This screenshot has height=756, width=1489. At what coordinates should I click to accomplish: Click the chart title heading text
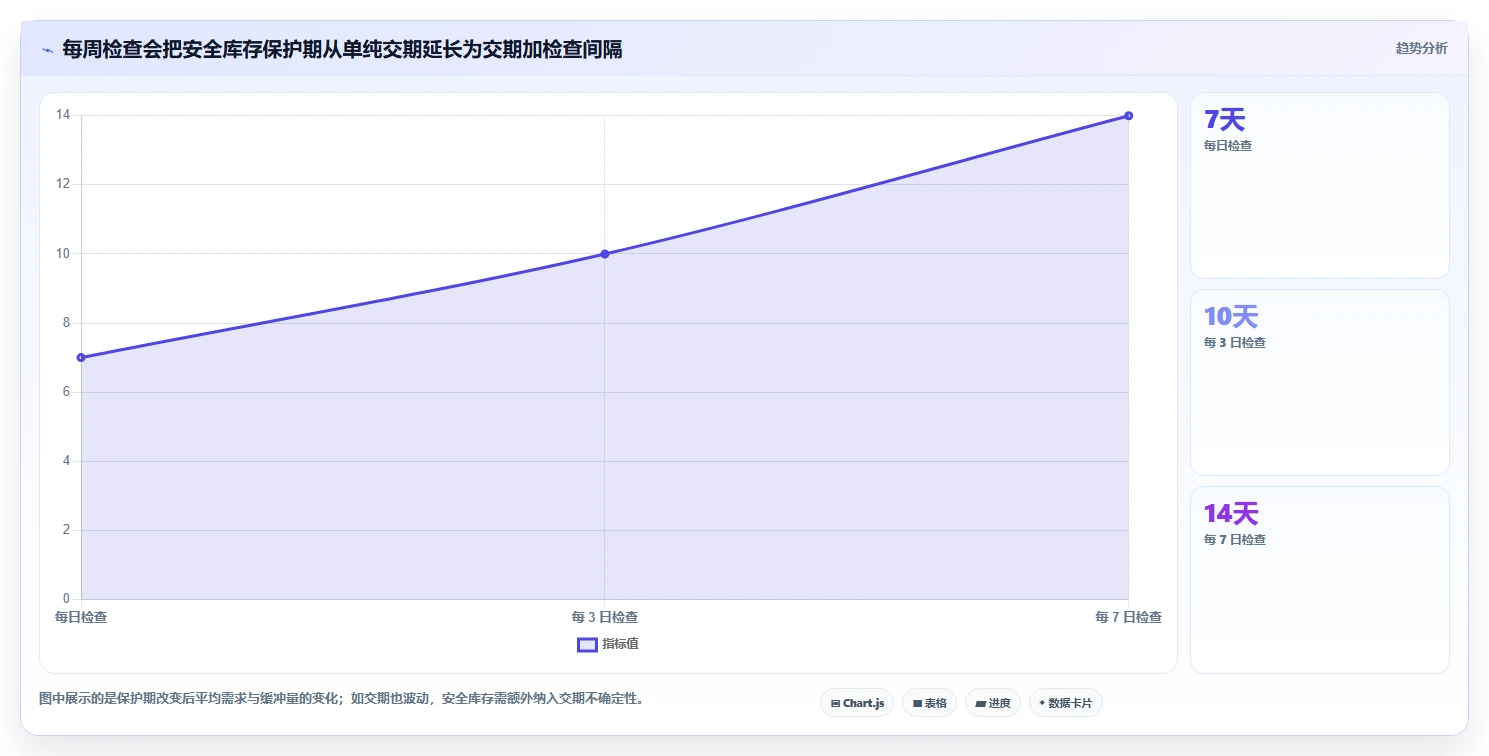342,49
